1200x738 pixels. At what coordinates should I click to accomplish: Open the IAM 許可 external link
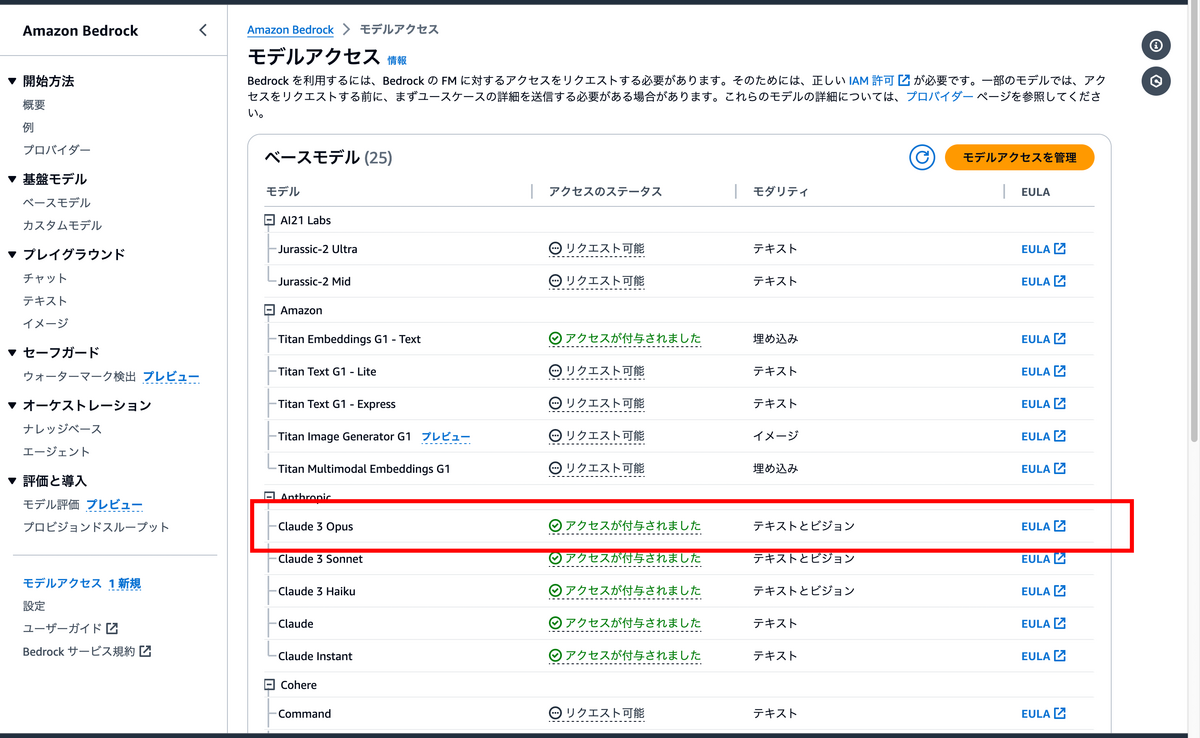pyautogui.click(x=880, y=79)
